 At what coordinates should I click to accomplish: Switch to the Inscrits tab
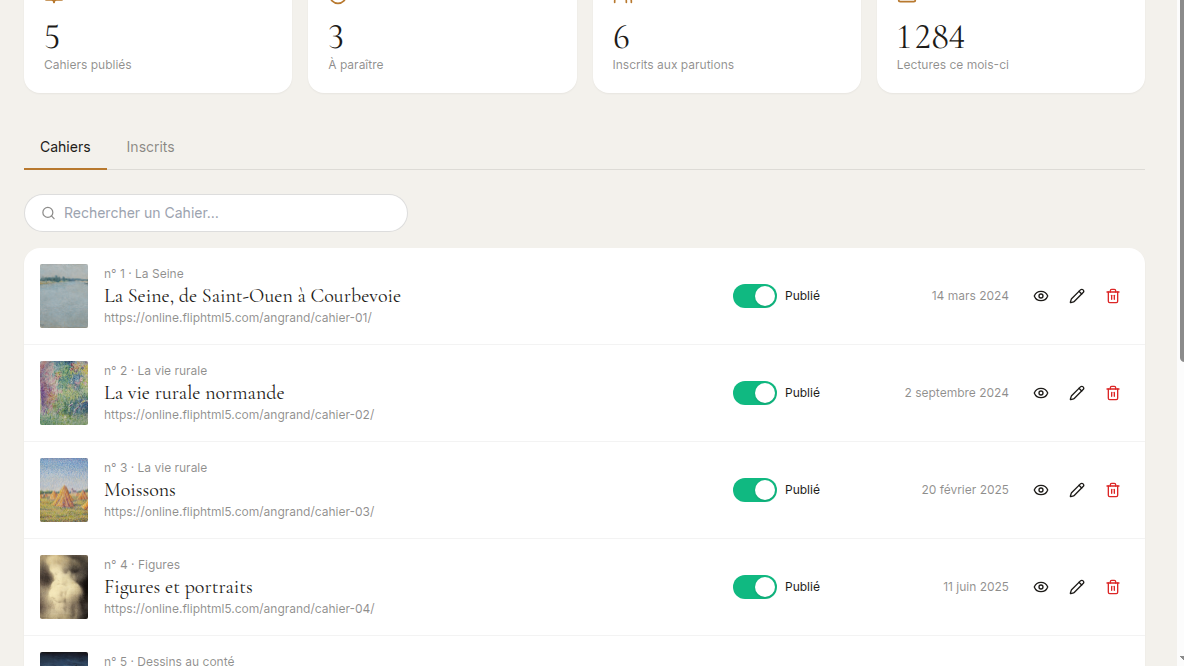(x=150, y=147)
